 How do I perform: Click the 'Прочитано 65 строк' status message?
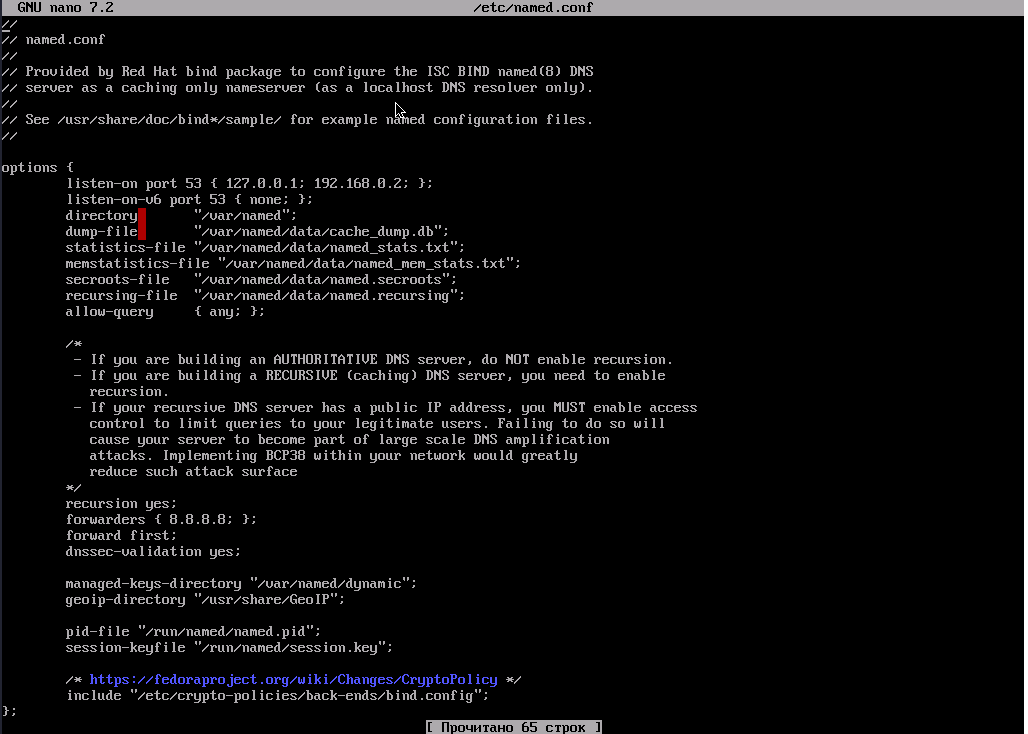pyautogui.click(x=513, y=727)
